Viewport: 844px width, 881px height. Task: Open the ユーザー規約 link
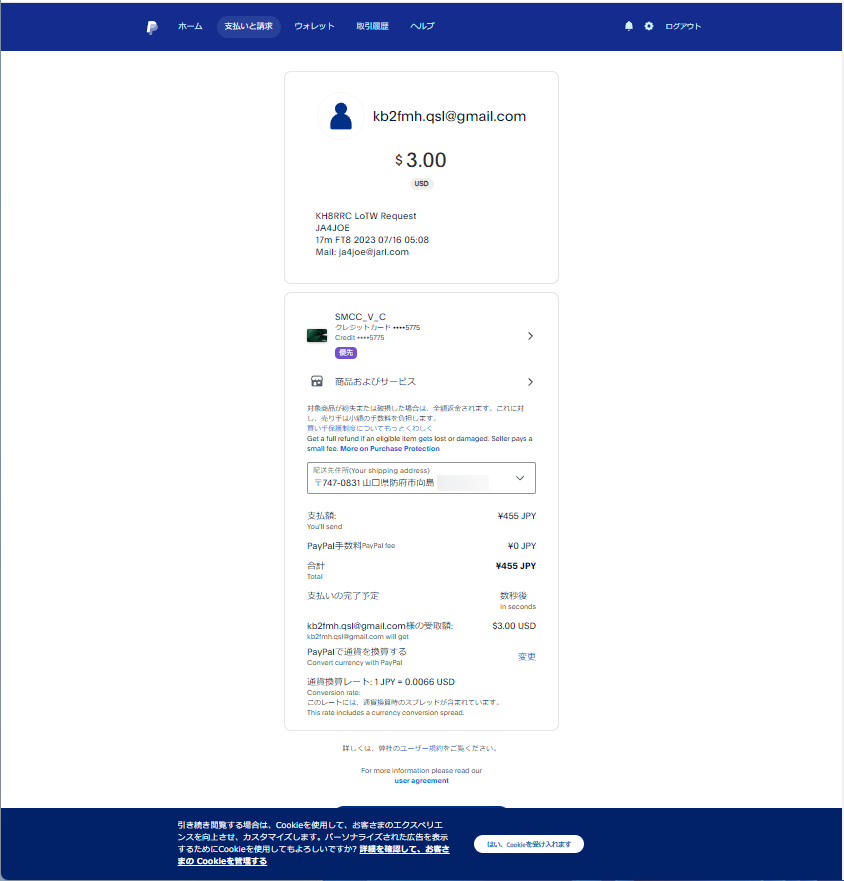[x=421, y=748]
